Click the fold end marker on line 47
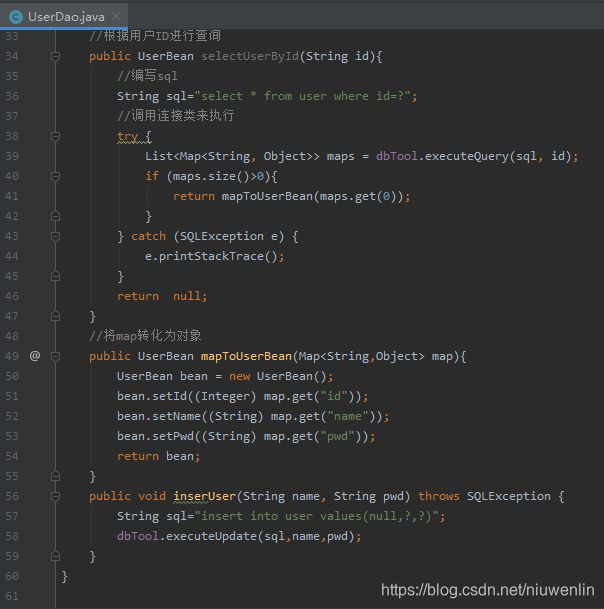Screen dimensions: 604x609 (56, 316)
